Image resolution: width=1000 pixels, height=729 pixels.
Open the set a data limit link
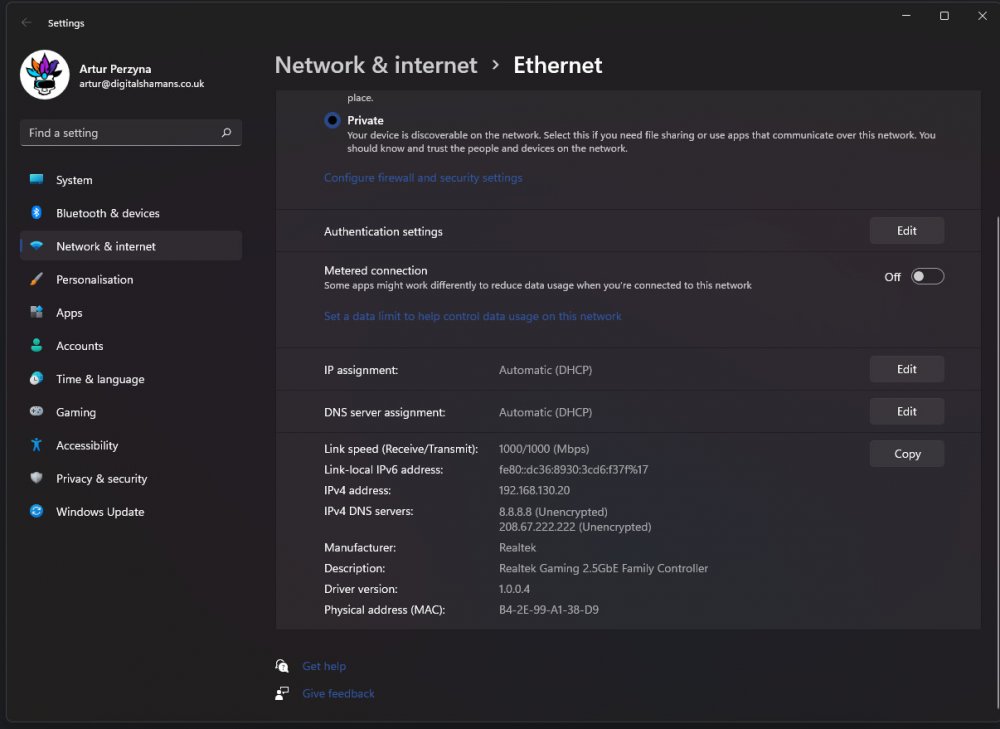(472, 316)
